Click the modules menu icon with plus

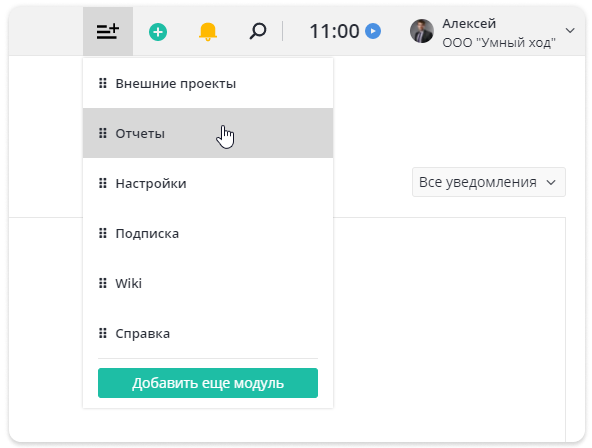108,31
